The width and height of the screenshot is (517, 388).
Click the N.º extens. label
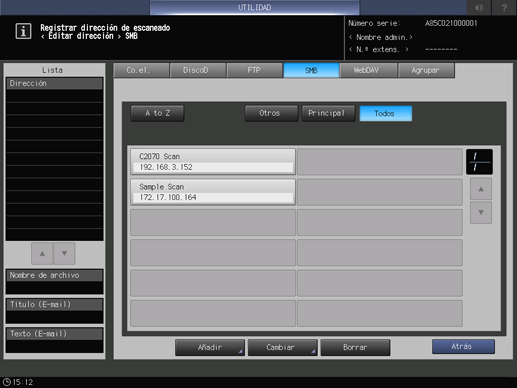(x=378, y=50)
